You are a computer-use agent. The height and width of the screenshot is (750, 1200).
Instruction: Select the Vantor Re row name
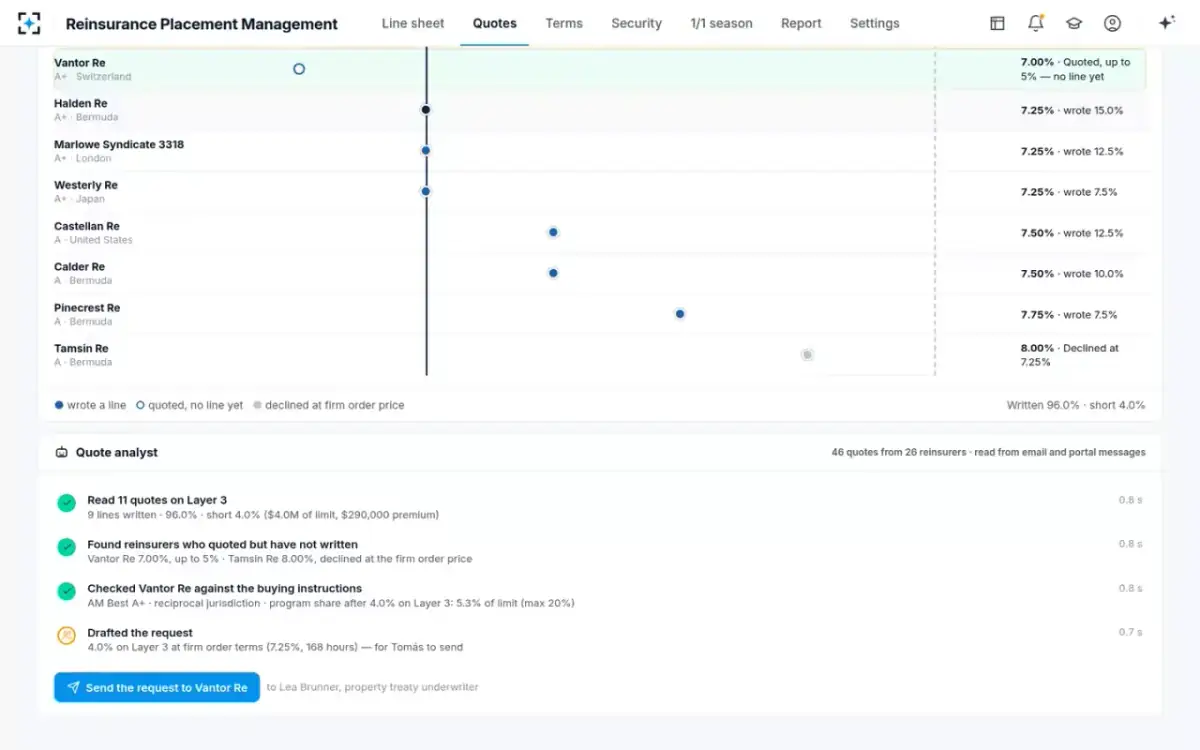(80, 63)
